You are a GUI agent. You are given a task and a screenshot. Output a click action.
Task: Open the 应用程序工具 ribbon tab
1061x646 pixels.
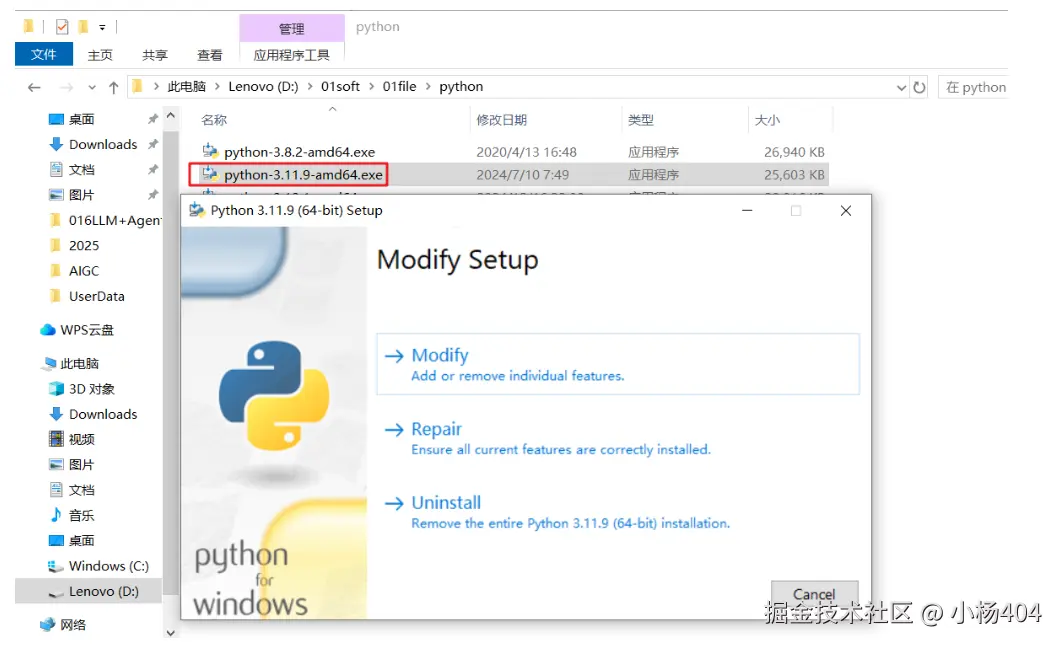pyautogui.click(x=292, y=55)
